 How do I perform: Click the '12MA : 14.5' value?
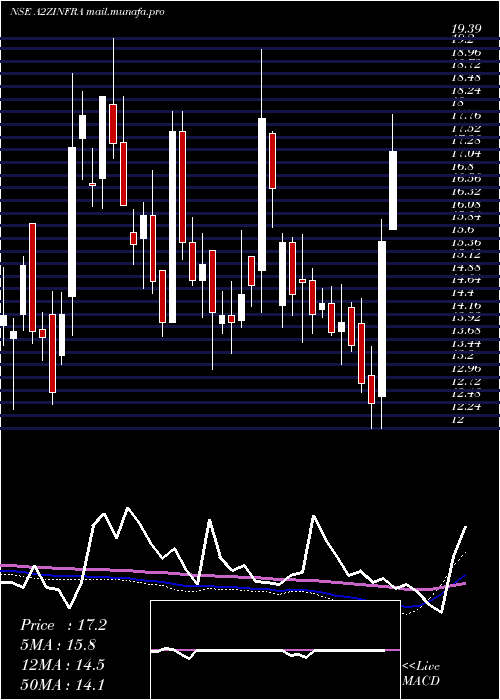[62, 664]
